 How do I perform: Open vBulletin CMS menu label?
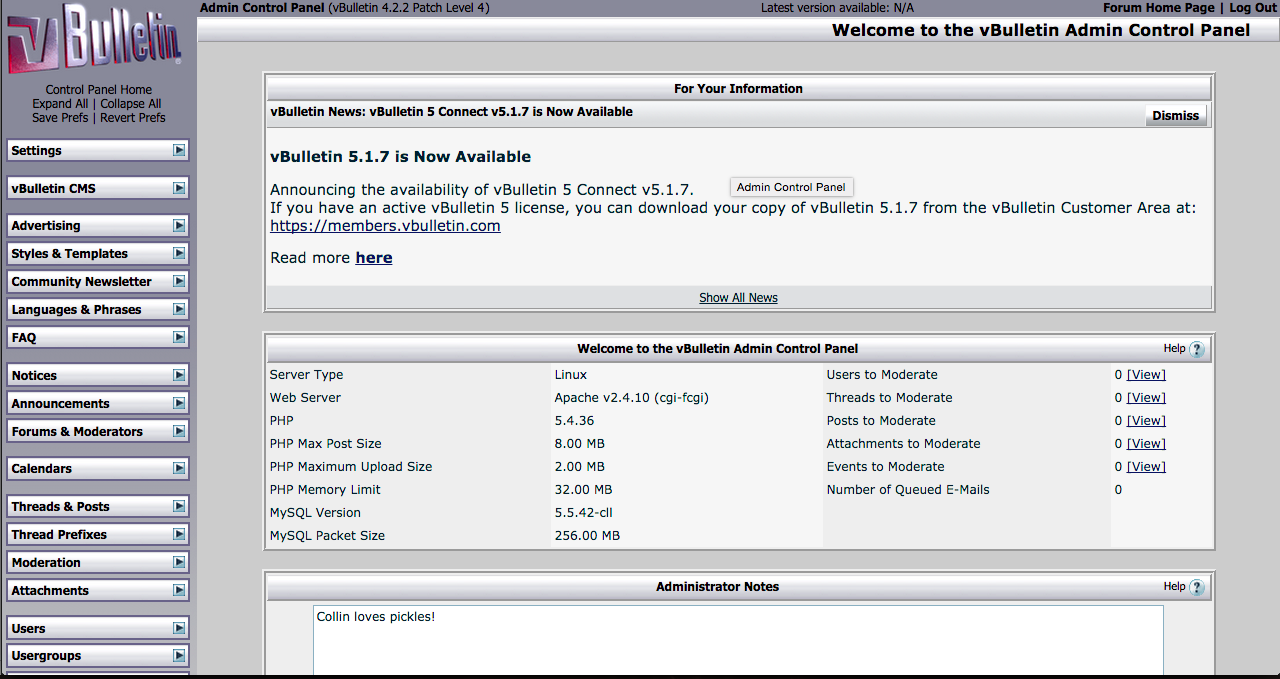point(53,189)
